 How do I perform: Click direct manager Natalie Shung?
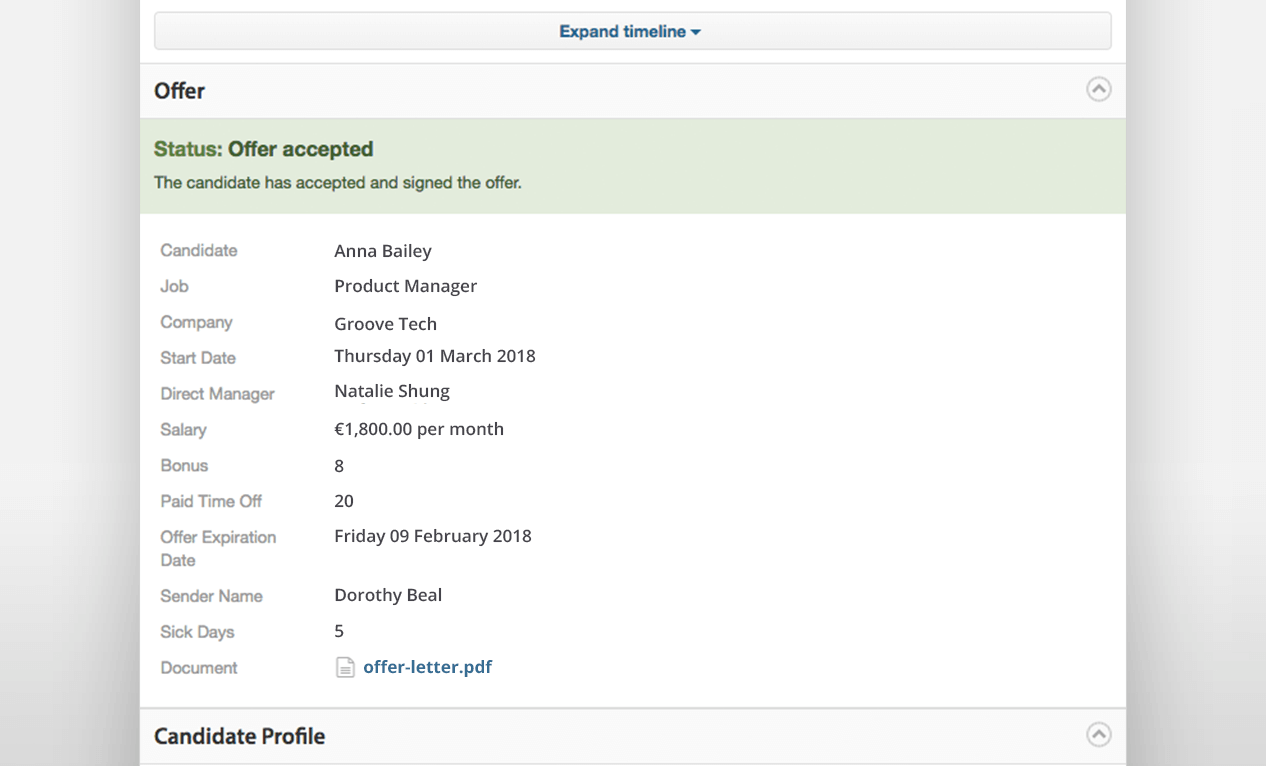point(392,391)
